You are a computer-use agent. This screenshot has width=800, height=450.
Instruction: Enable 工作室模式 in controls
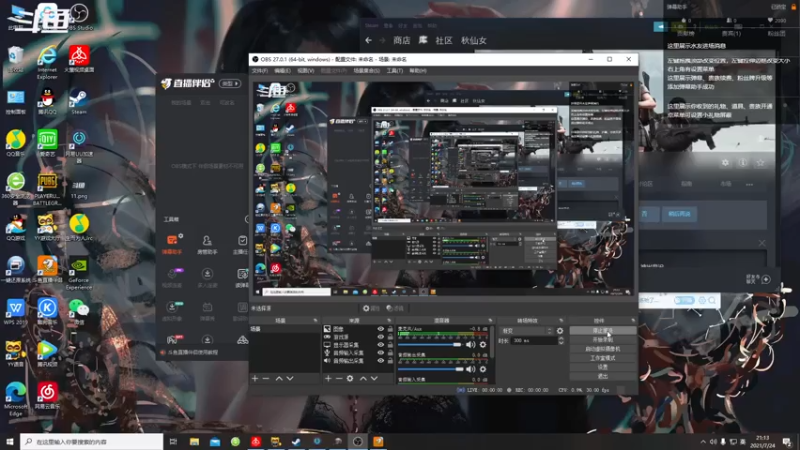tap(603, 358)
